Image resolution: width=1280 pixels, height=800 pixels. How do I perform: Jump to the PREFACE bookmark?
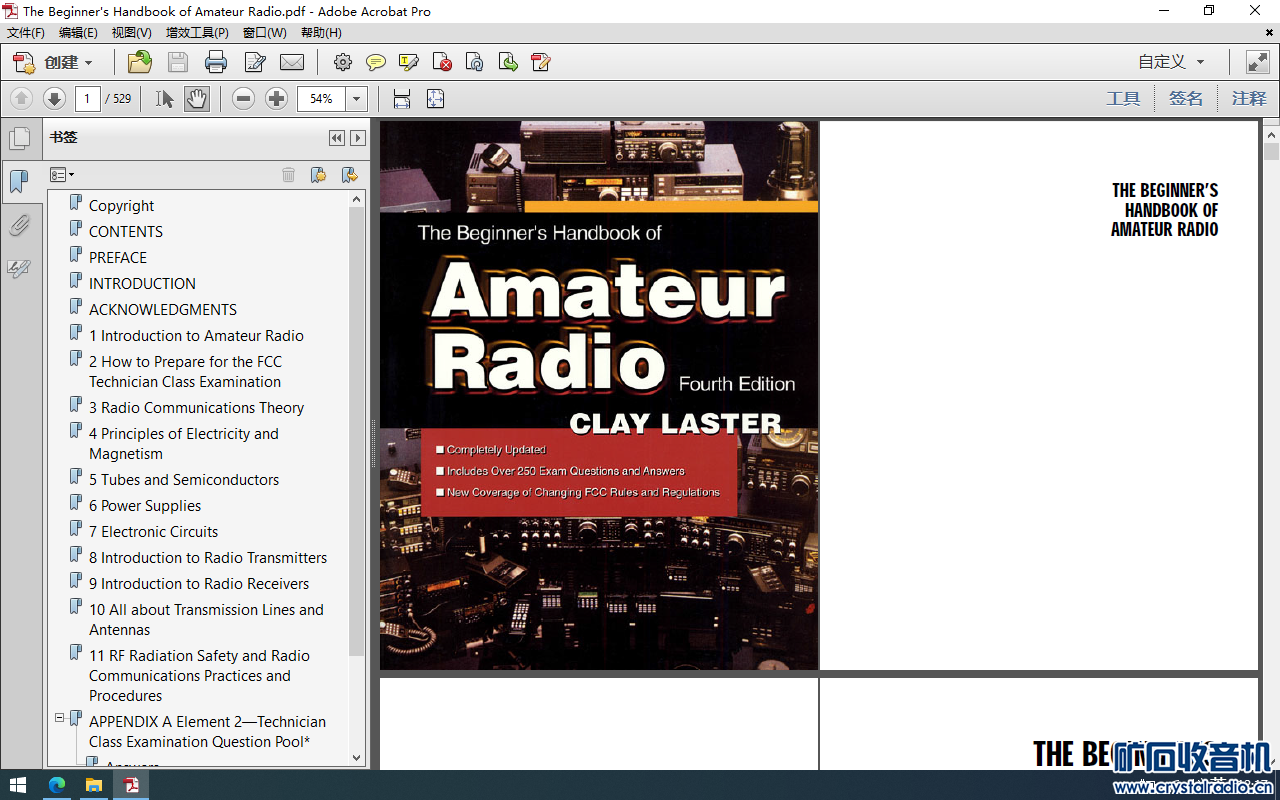118,258
